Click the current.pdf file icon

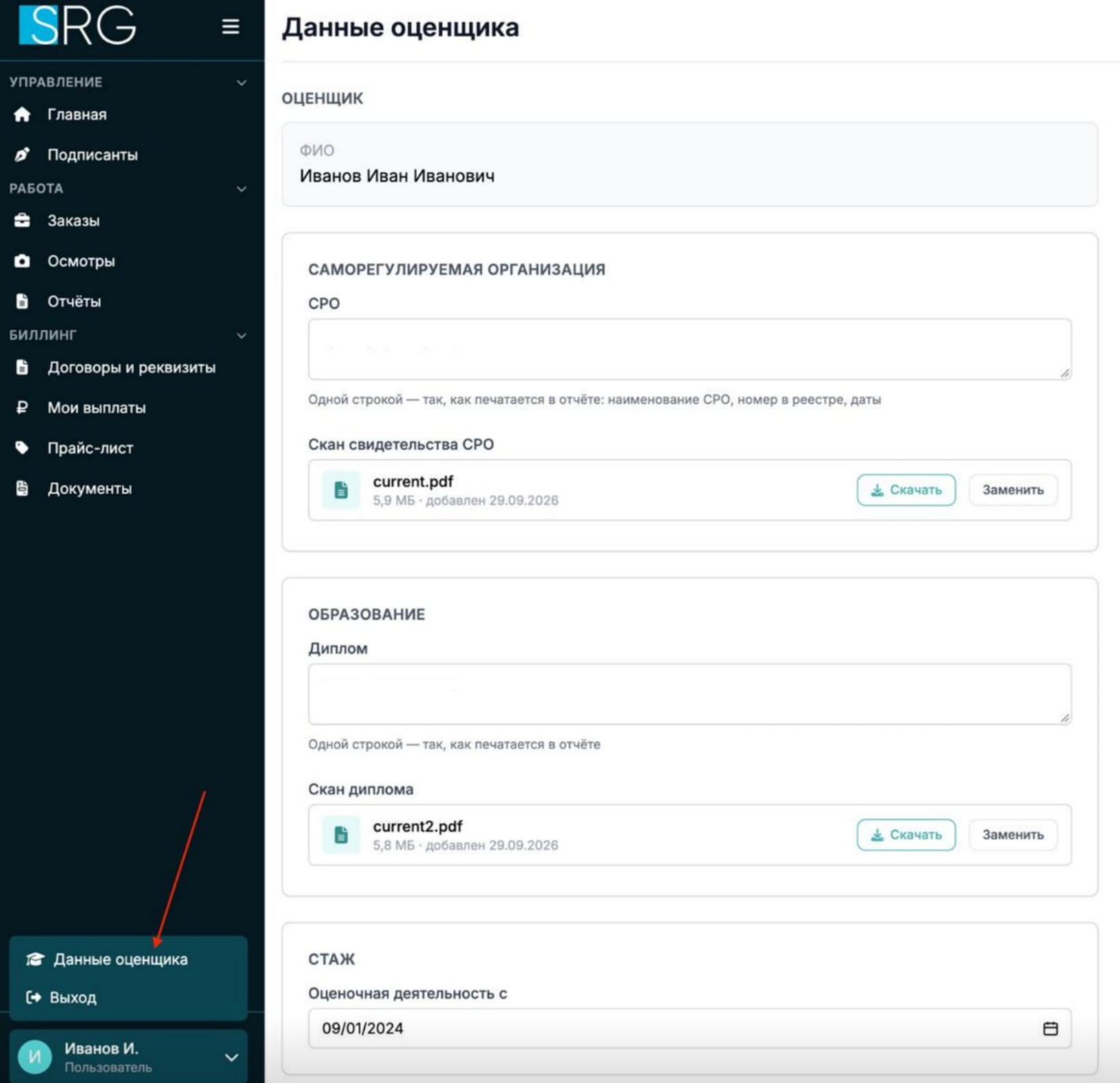341,490
